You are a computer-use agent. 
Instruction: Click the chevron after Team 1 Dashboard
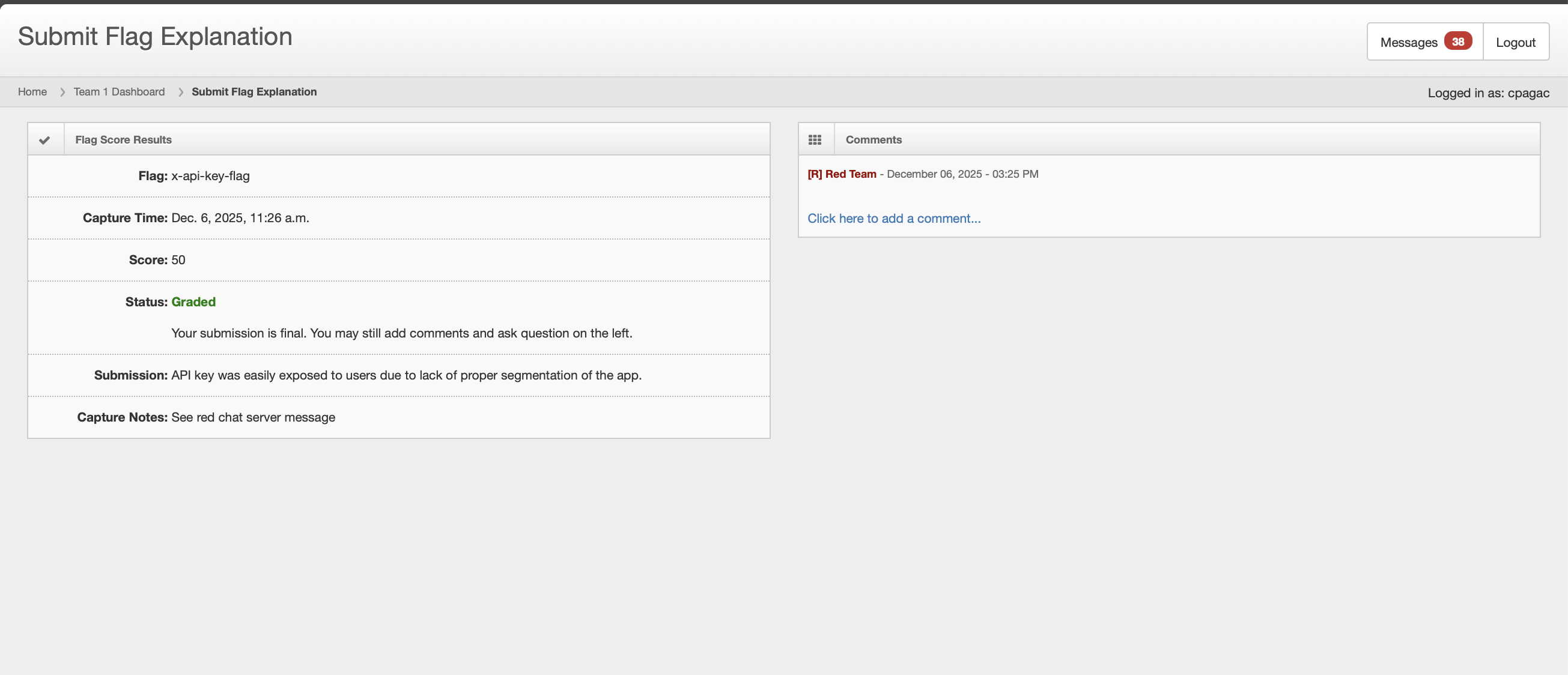point(181,92)
